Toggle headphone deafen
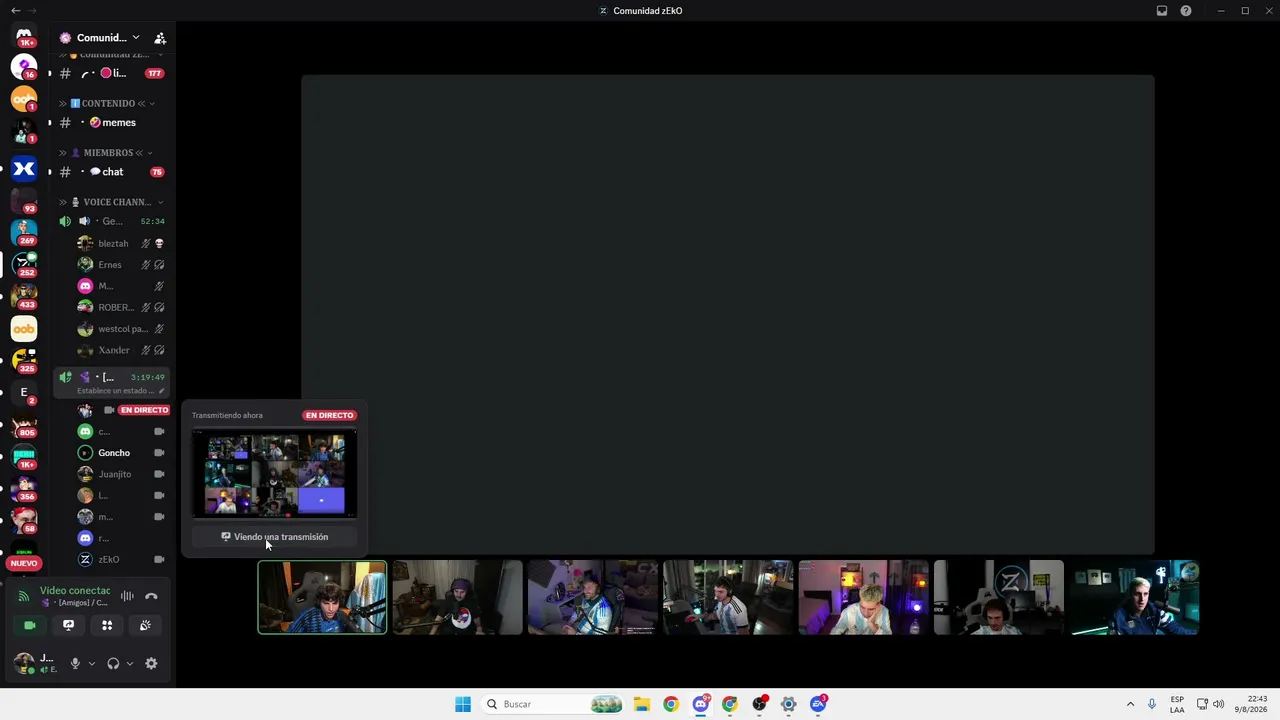This screenshot has width=1280, height=720. (113, 664)
